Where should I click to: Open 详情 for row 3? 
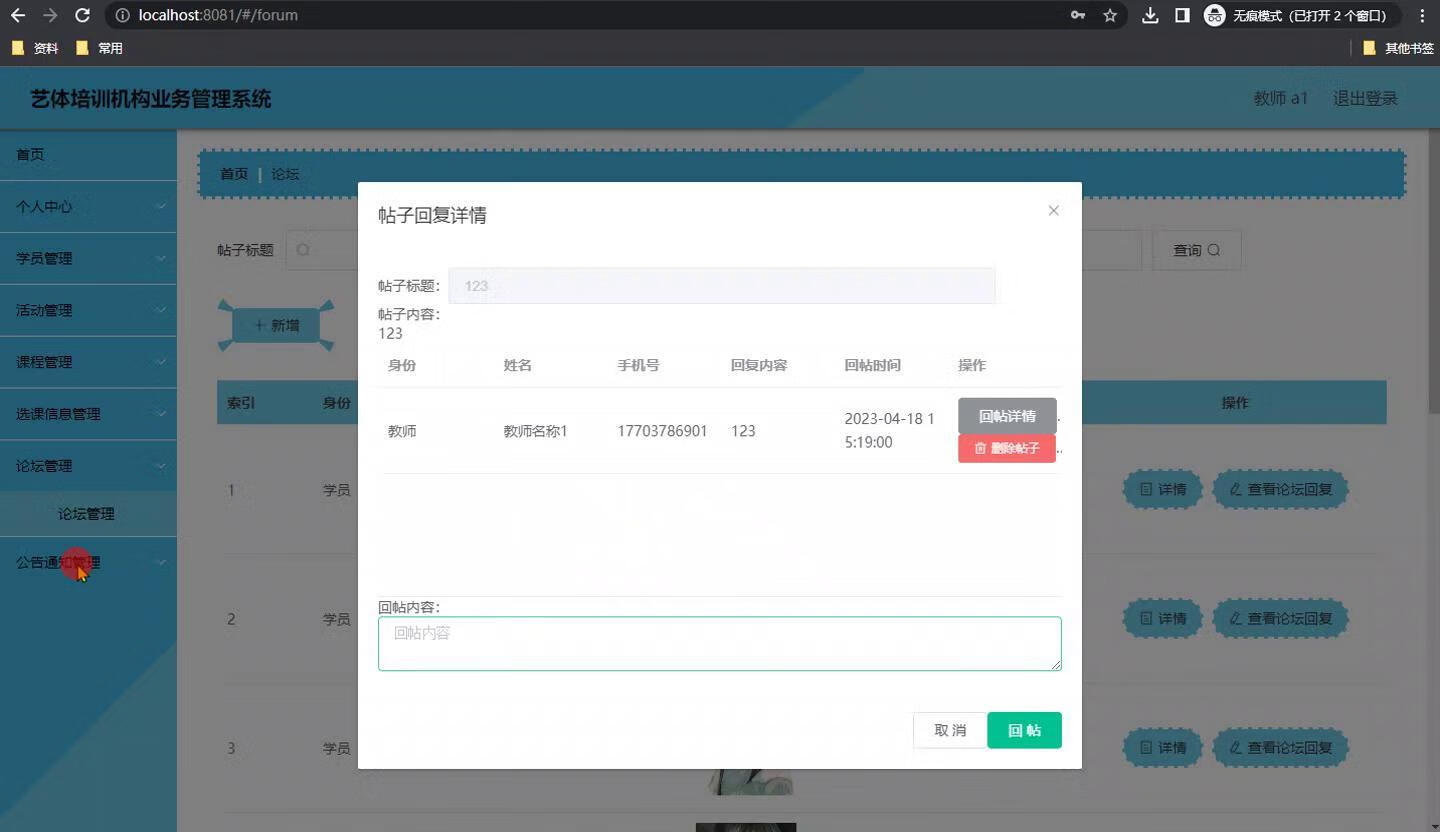[x=1162, y=748]
